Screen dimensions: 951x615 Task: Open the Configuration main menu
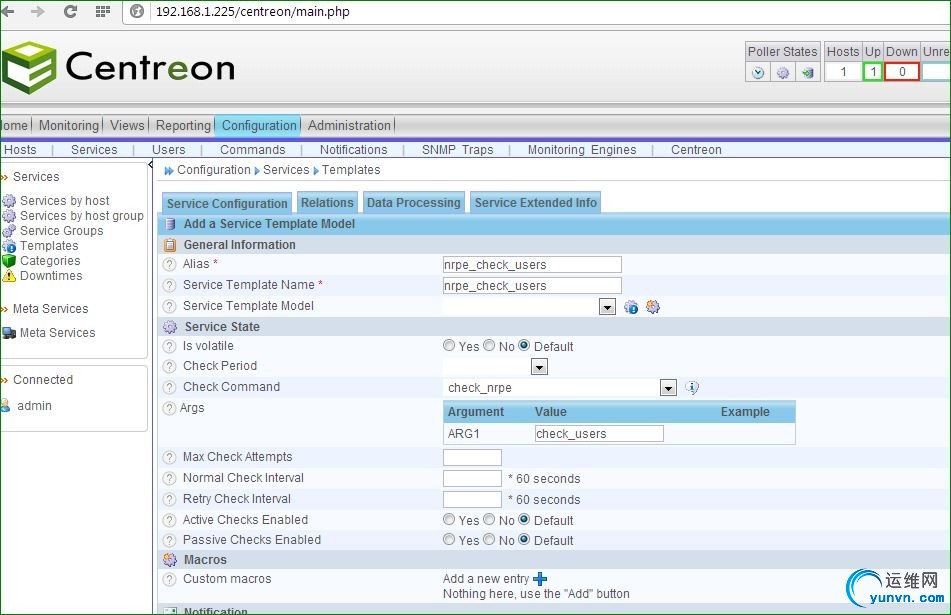coord(259,126)
